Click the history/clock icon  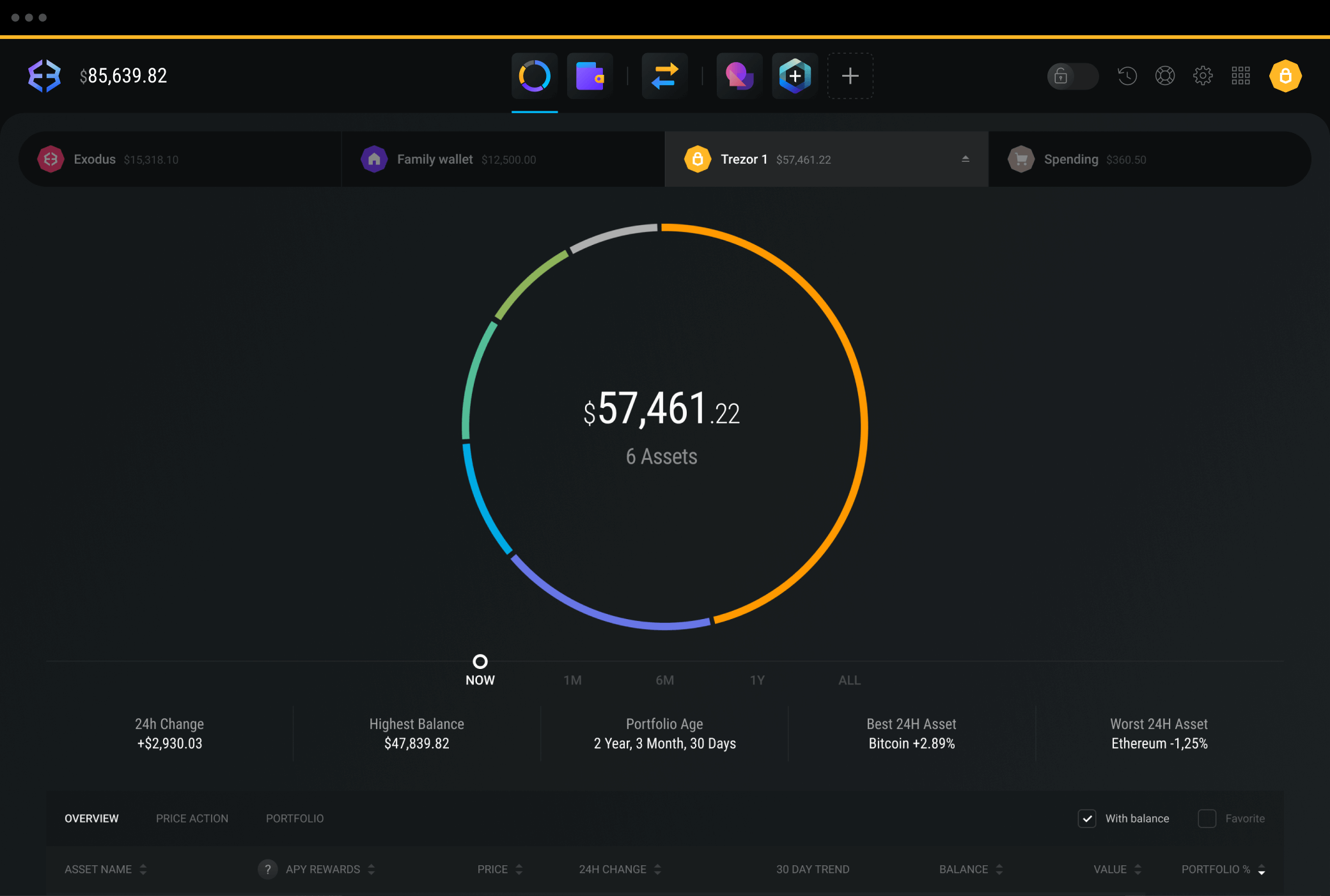click(1127, 75)
